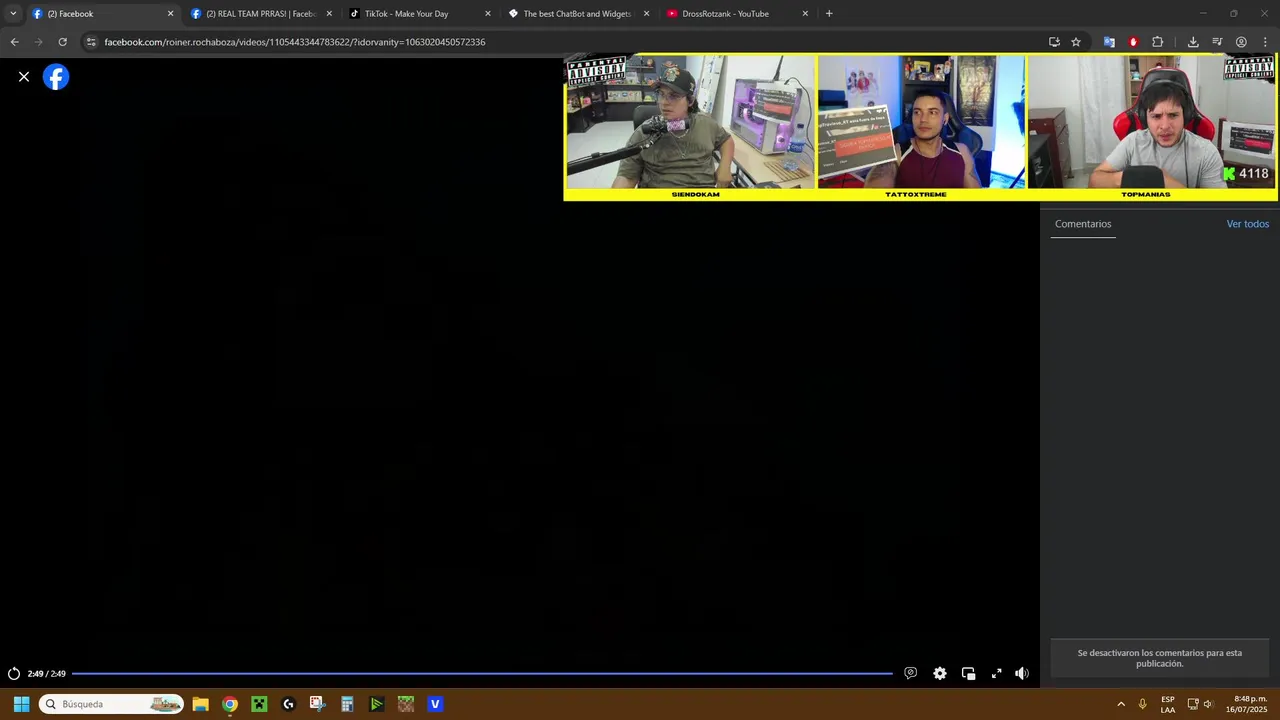Close the Facebook video viewer with X
1280x720 pixels.
click(x=24, y=77)
